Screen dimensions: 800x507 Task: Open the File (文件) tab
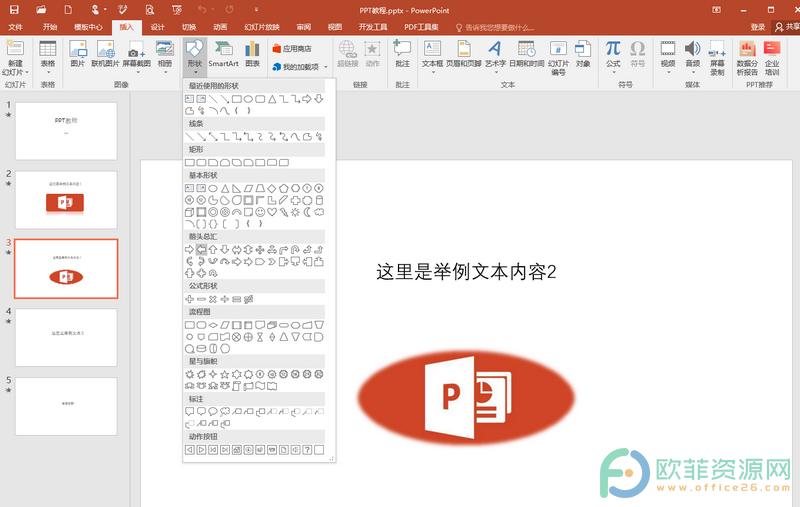15,27
